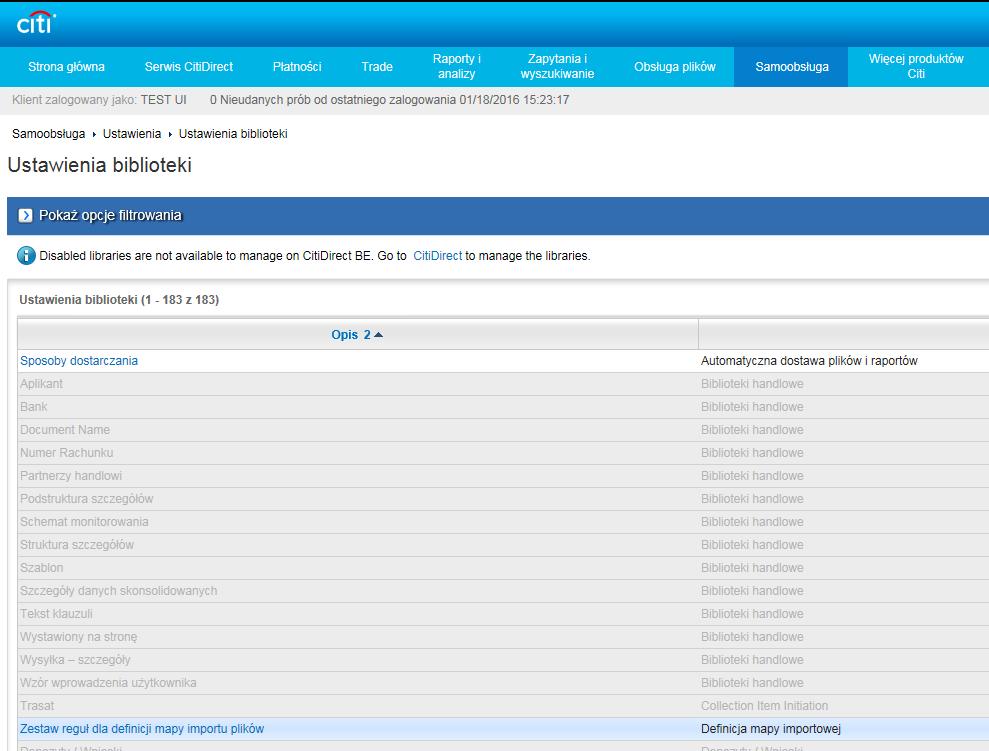Click Ustawienia in the breadcrumb

pos(132,134)
